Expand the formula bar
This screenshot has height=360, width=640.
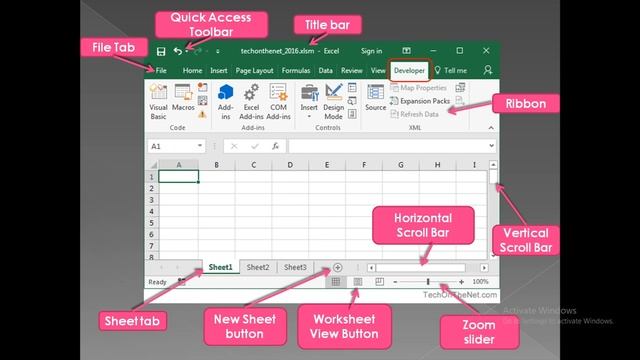tap(491, 146)
